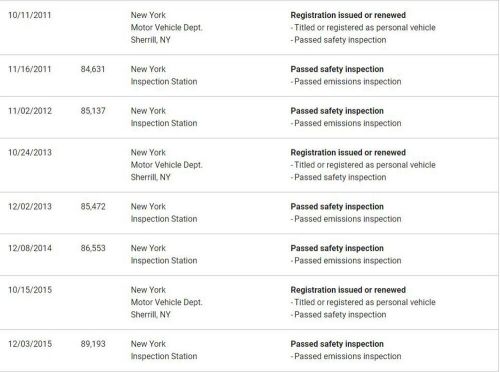The image size is (500, 372).
Task: Select the 11/02/2012 date entry
Action: pyautogui.click(x=30, y=111)
